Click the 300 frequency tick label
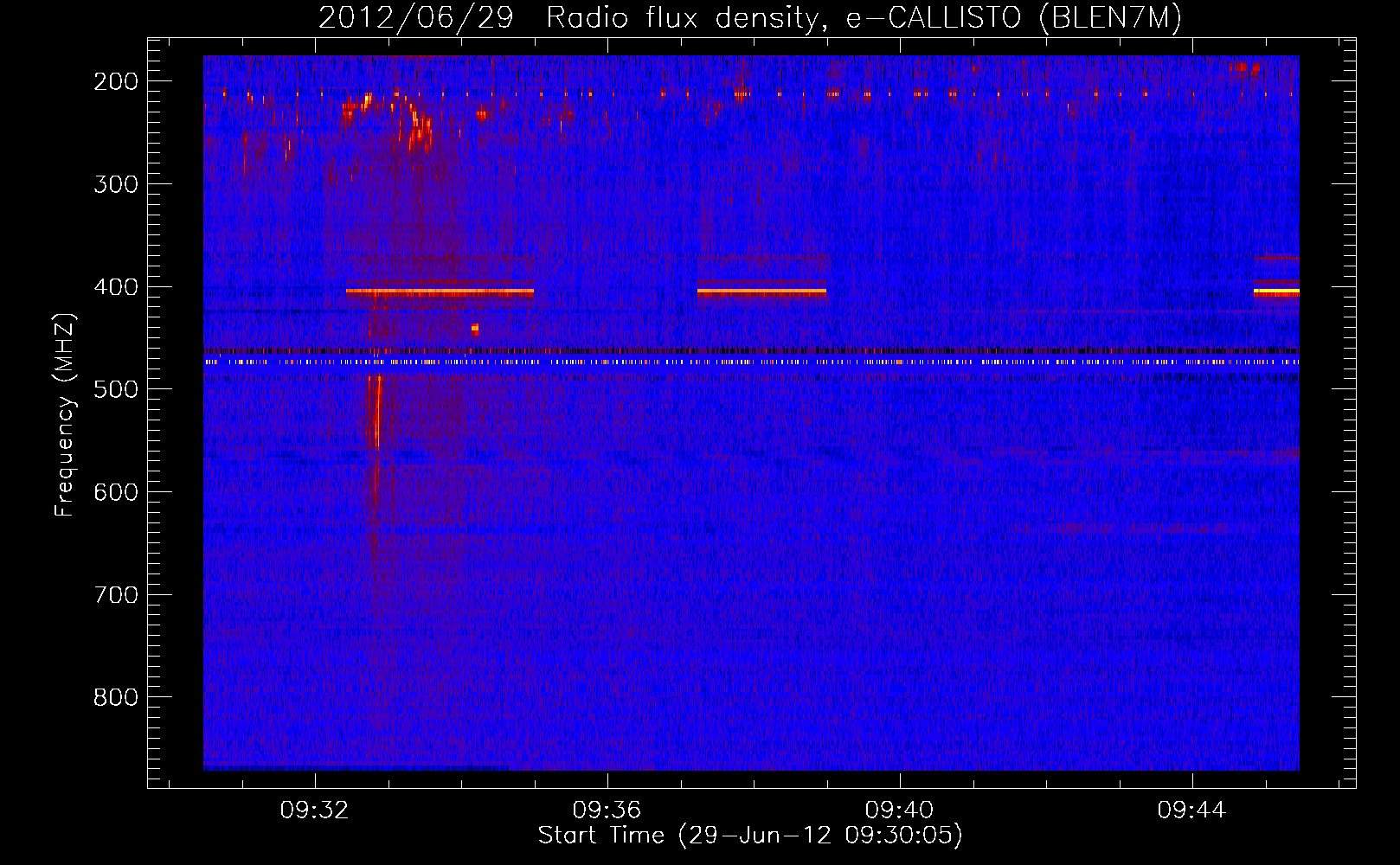1400x865 pixels. [x=116, y=184]
